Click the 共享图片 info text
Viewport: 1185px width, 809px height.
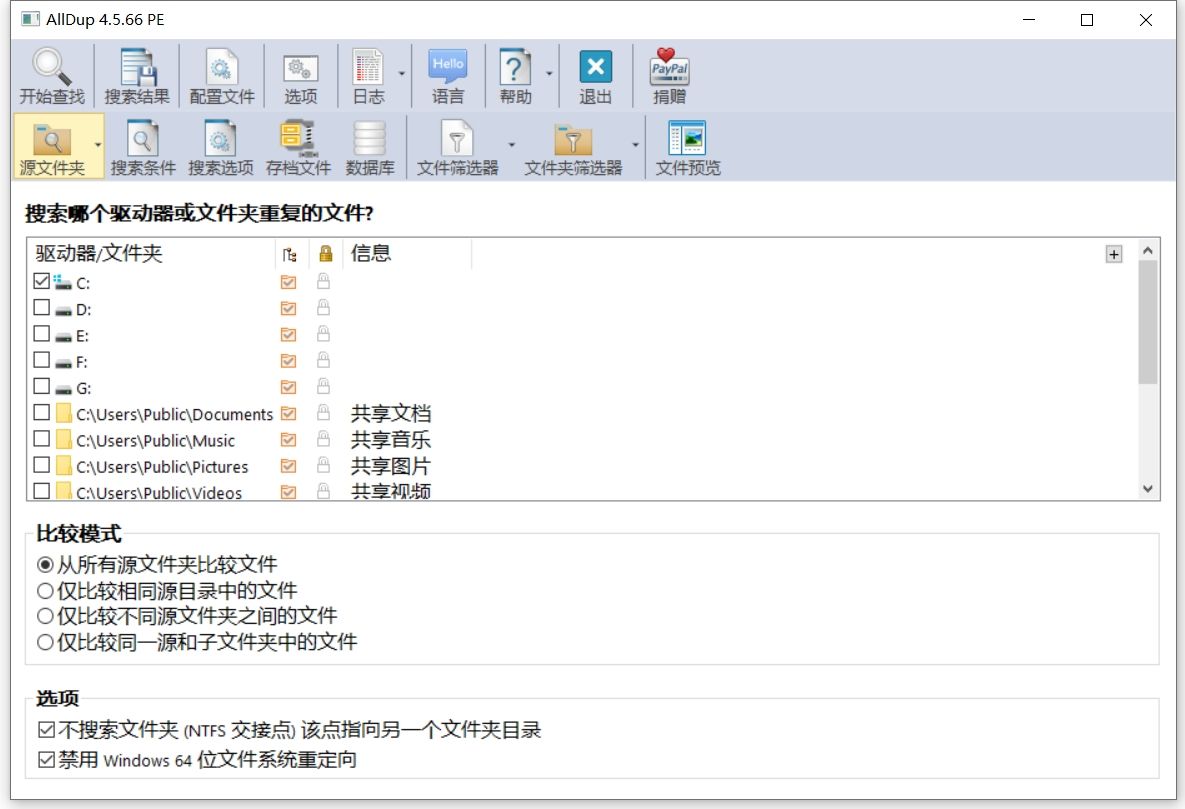[x=391, y=466]
